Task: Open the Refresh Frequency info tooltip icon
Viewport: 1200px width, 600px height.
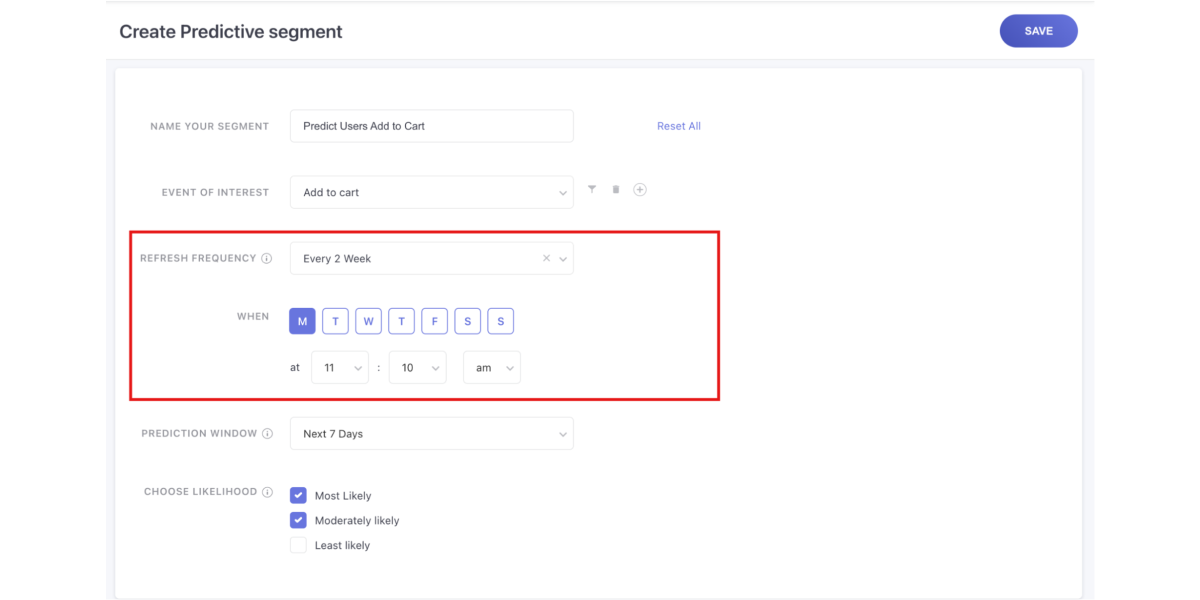Action: (266, 257)
